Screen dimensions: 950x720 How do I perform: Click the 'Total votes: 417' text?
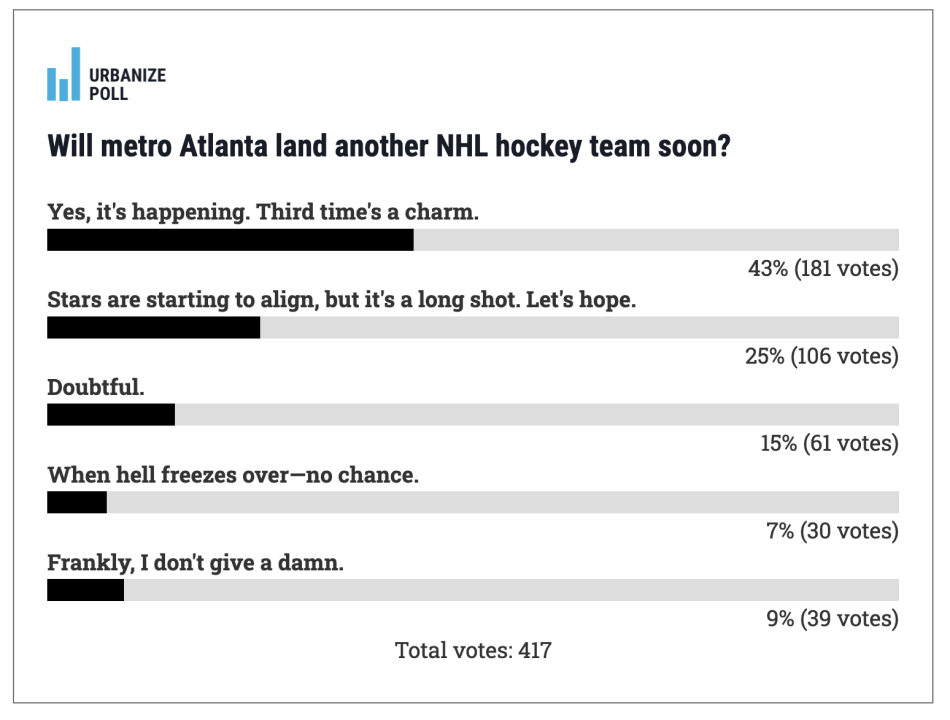[473, 650]
